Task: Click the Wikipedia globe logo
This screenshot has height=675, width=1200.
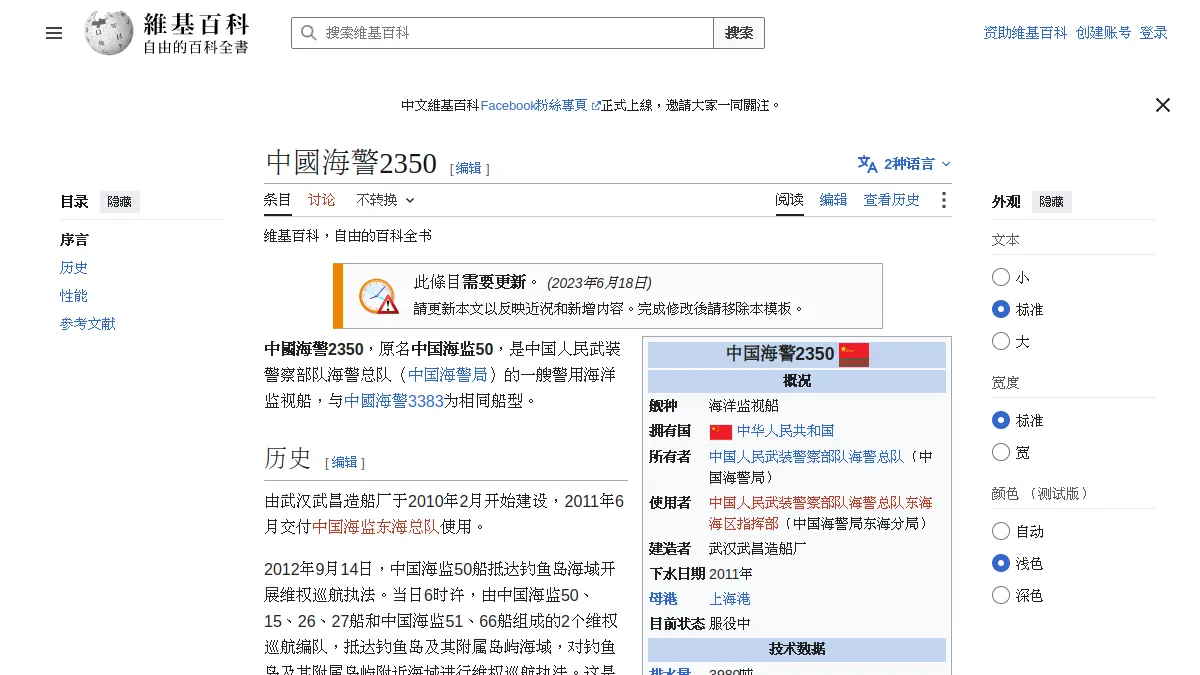Action: [x=109, y=33]
